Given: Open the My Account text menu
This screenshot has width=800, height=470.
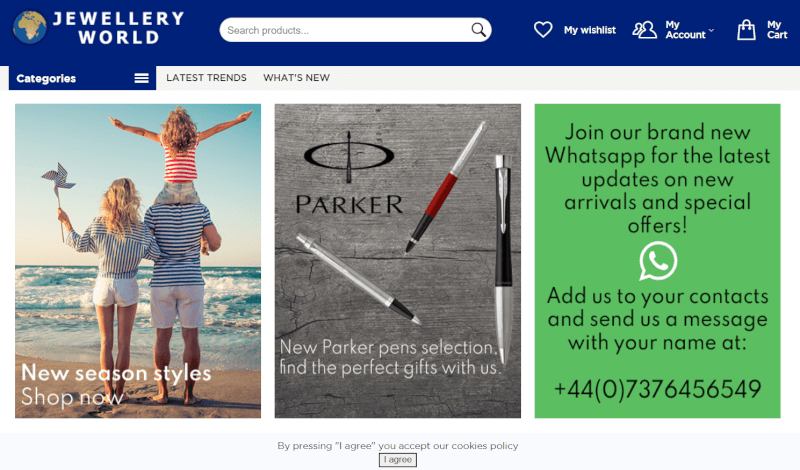Looking at the screenshot, I should (x=685, y=30).
